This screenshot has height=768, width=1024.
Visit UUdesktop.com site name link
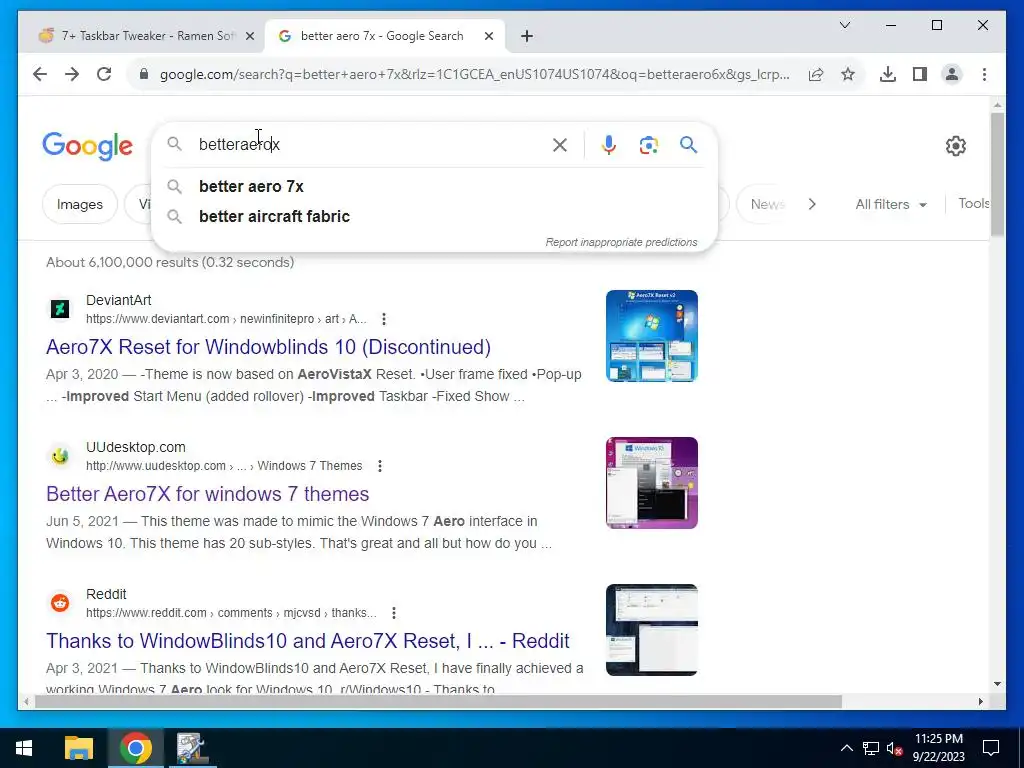pyautogui.click(x=136, y=447)
